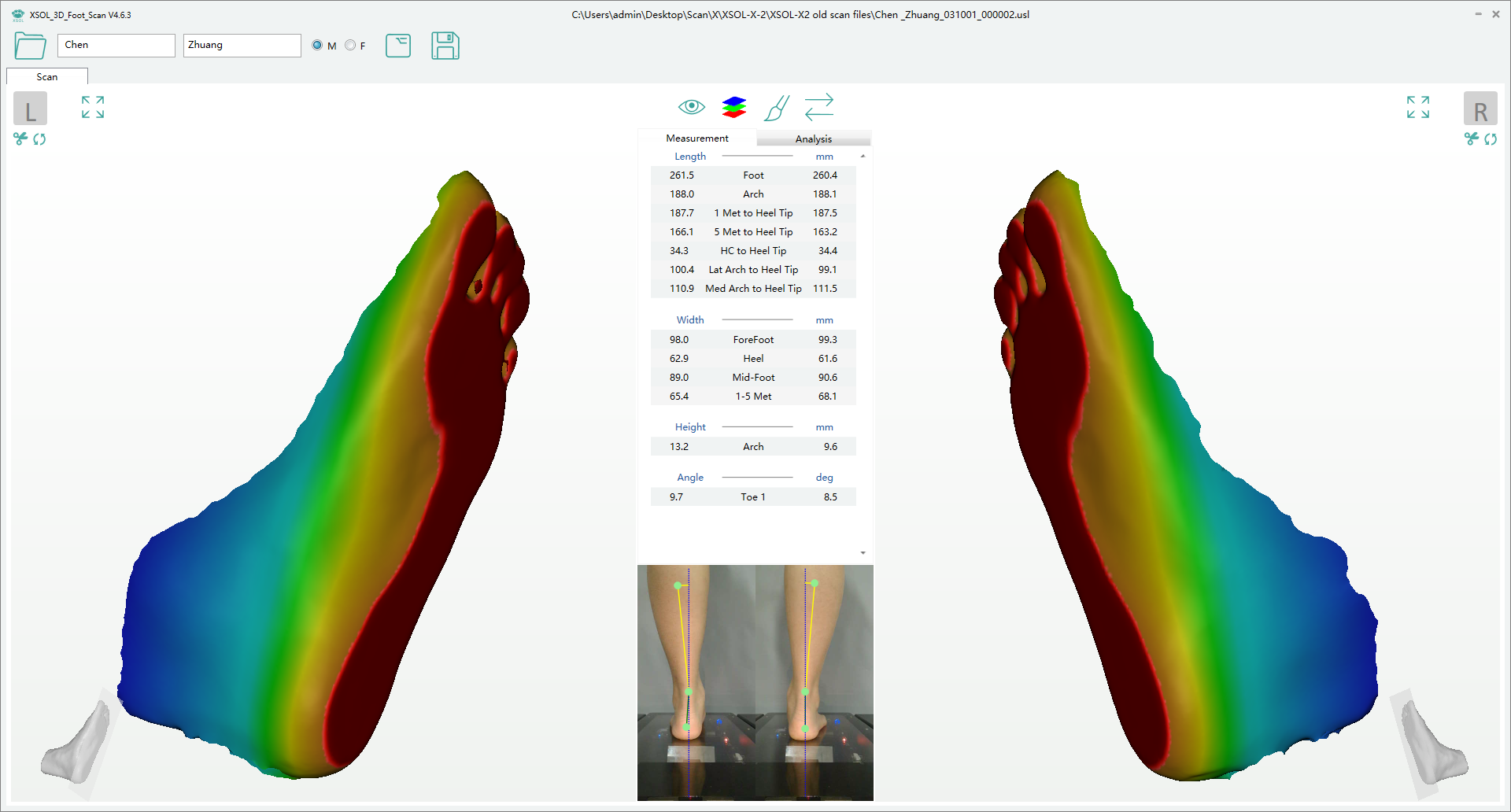Image resolution: width=1511 pixels, height=812 pixels.
Task: Toggle the eye visibility icon
Action: tap(691, 107)
